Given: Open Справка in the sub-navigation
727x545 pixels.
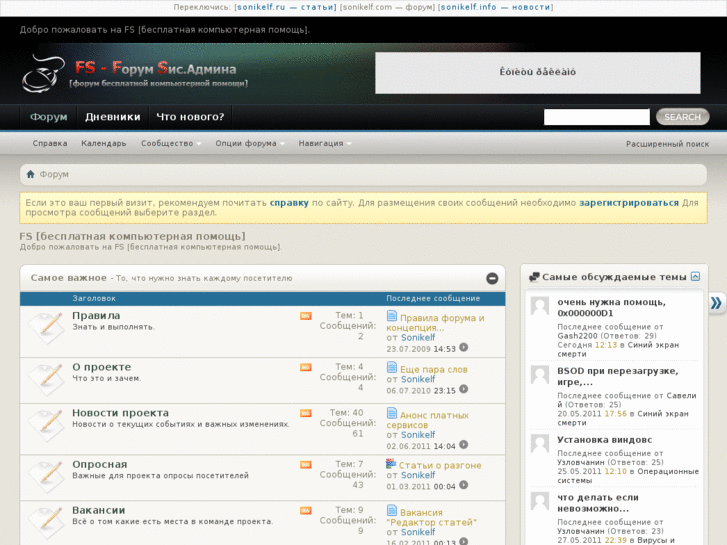Looking at the screenshot, I should [x=50, y=144].
